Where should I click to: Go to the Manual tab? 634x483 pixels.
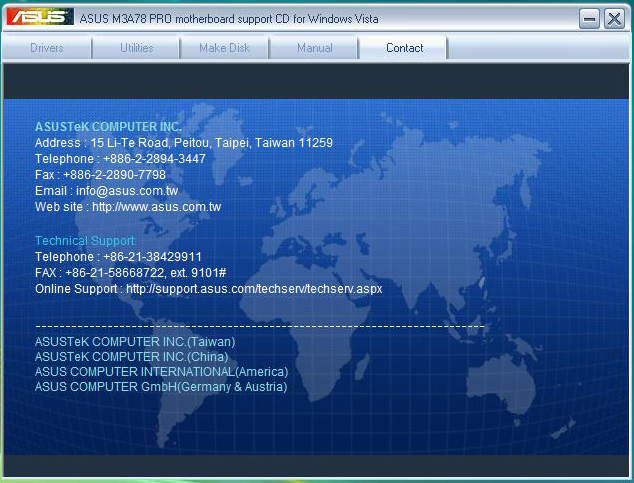tap(314, 48)
